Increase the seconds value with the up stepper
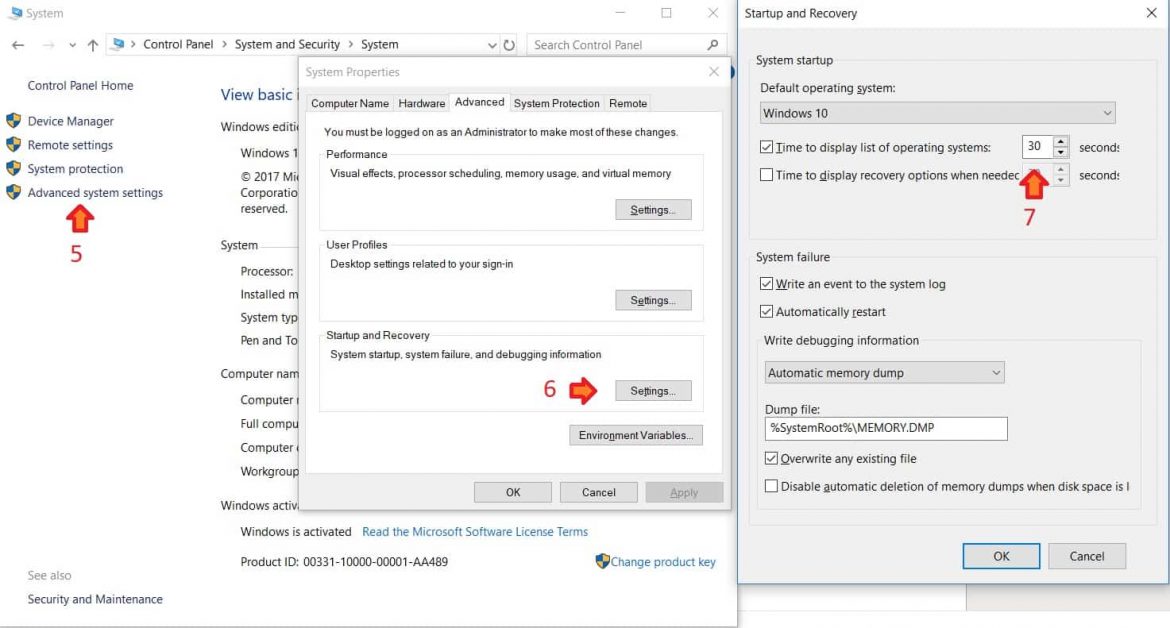Viewport: 1170px width, 628px height. (x=1060, y=141)
